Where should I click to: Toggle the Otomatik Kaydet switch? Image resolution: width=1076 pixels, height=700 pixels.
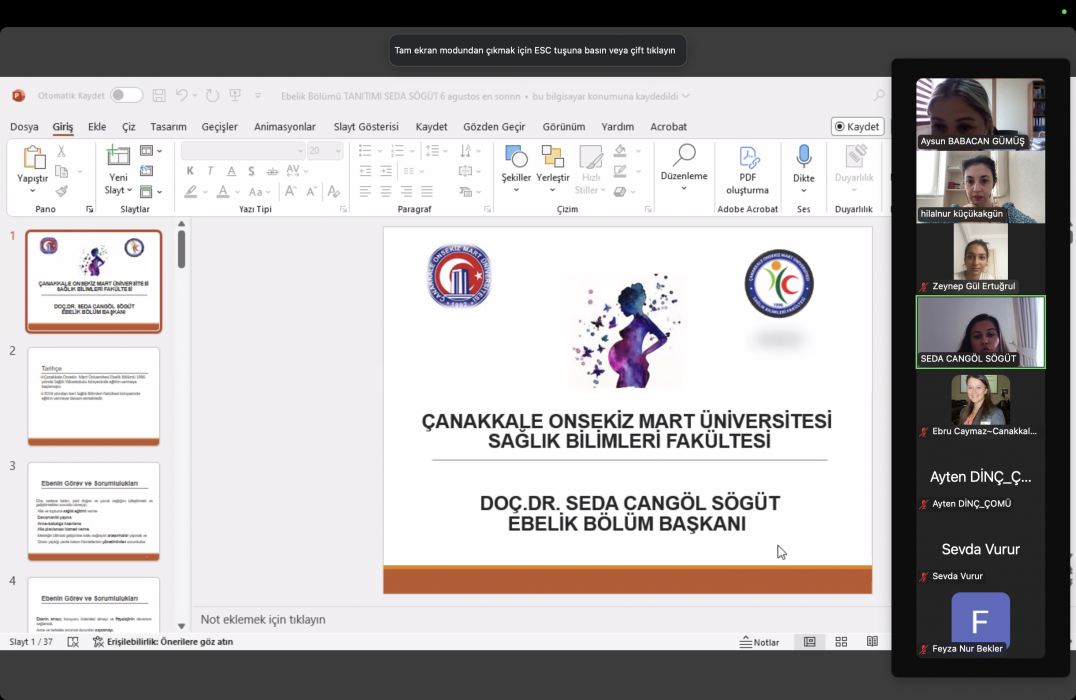pos(126,95)
